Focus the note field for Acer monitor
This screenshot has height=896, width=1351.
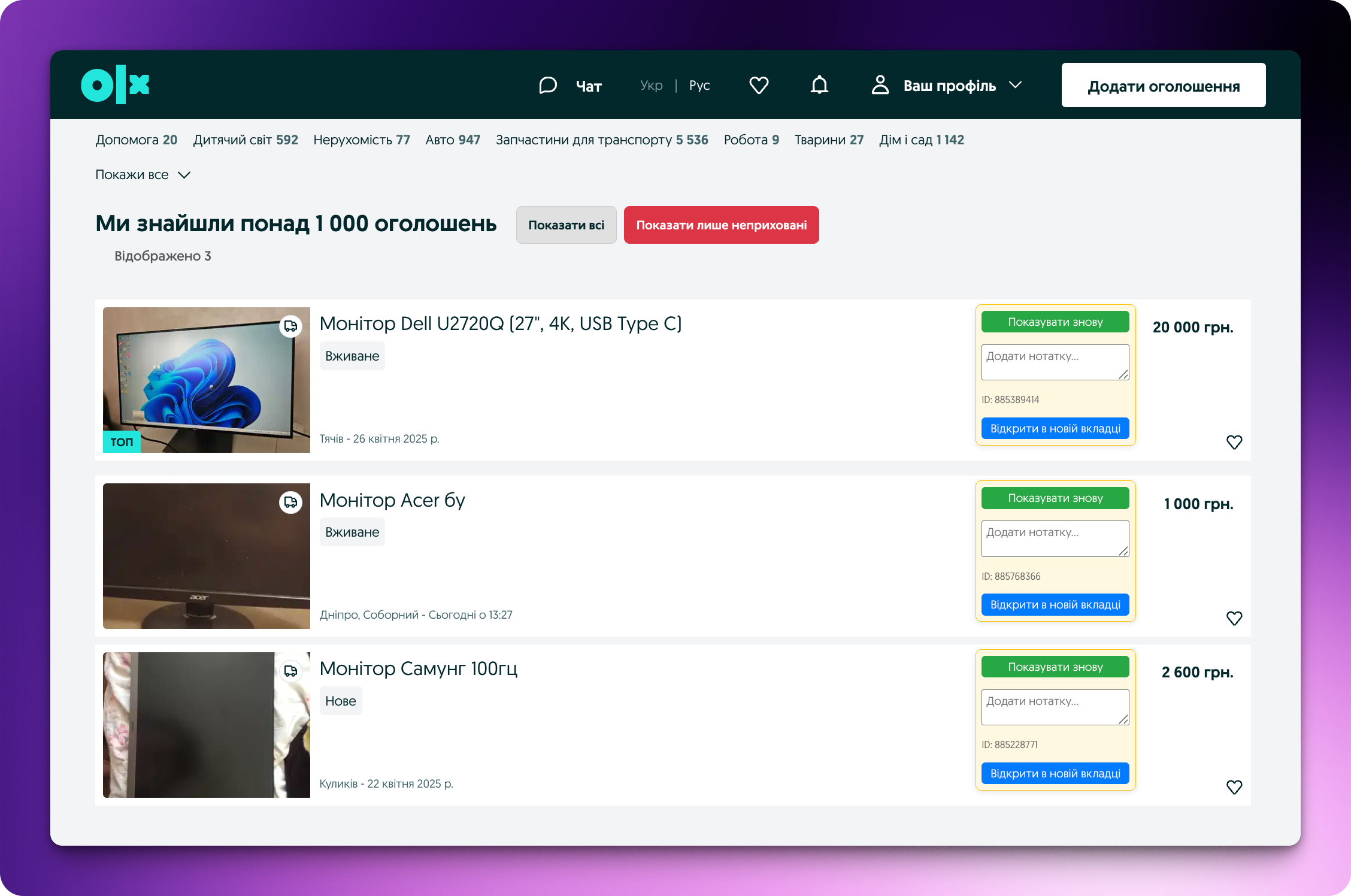tap(1055, 538)
